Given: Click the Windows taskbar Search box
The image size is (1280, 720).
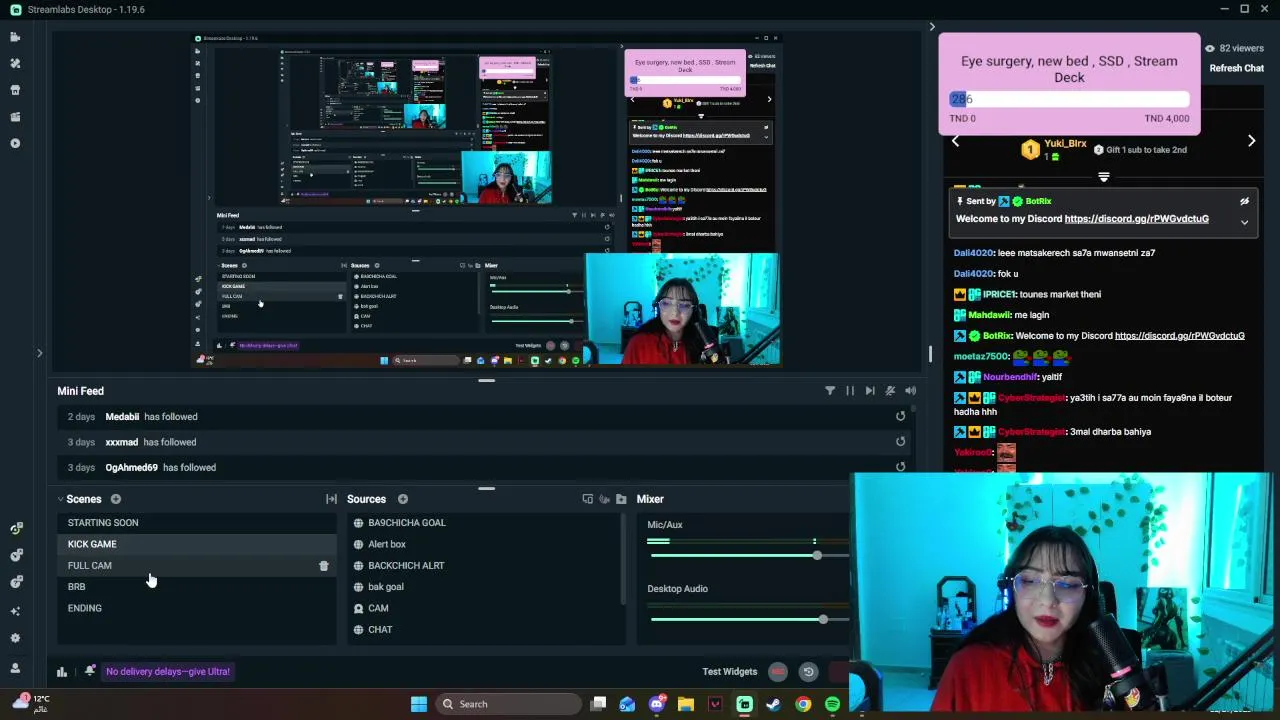Looking at the screenshot, I should click(508, 704).
